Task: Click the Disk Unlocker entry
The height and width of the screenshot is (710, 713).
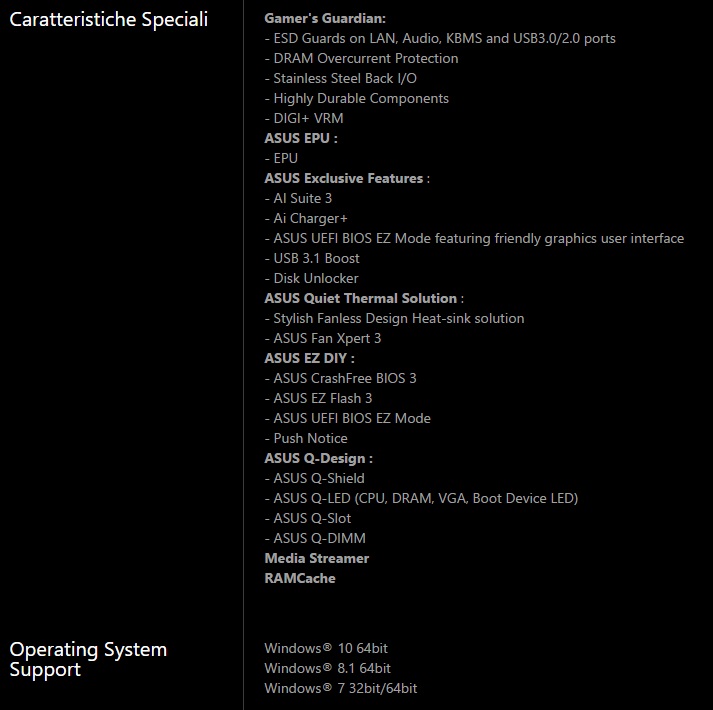Action: [x=311, y=278]
